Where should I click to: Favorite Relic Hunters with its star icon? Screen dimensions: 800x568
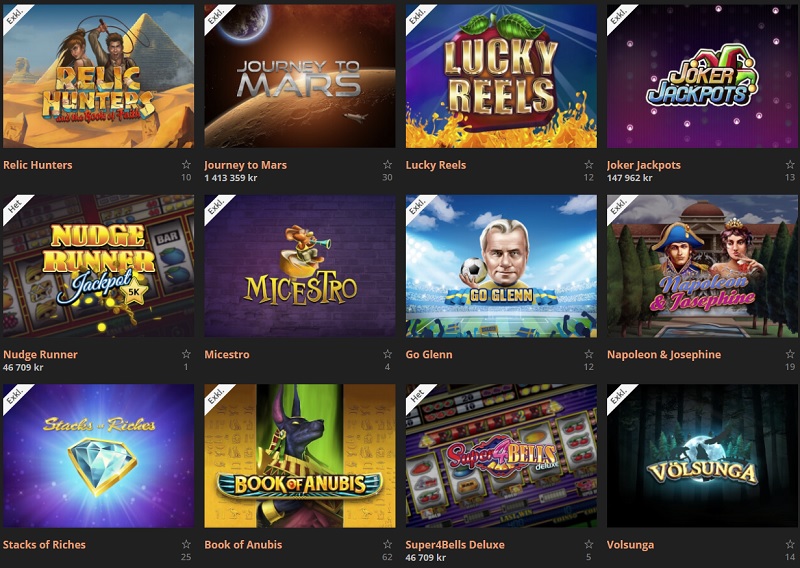(x=186, y=164)
